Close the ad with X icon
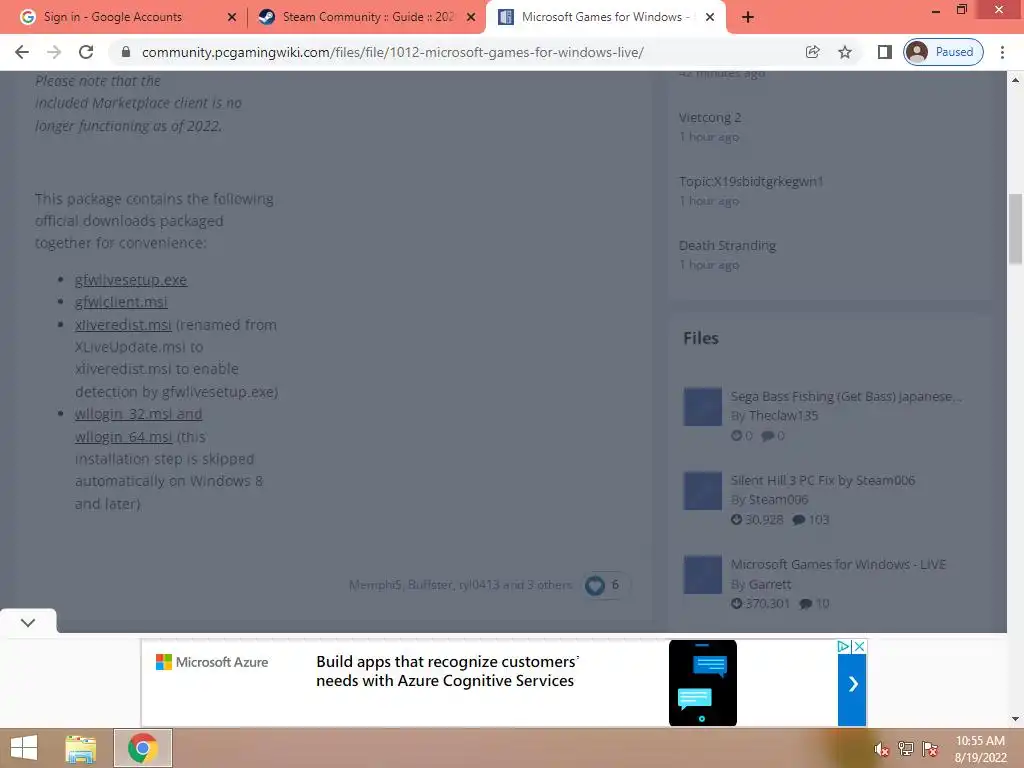The width and height of the screenshot is (1024, 768). (859, 646)
